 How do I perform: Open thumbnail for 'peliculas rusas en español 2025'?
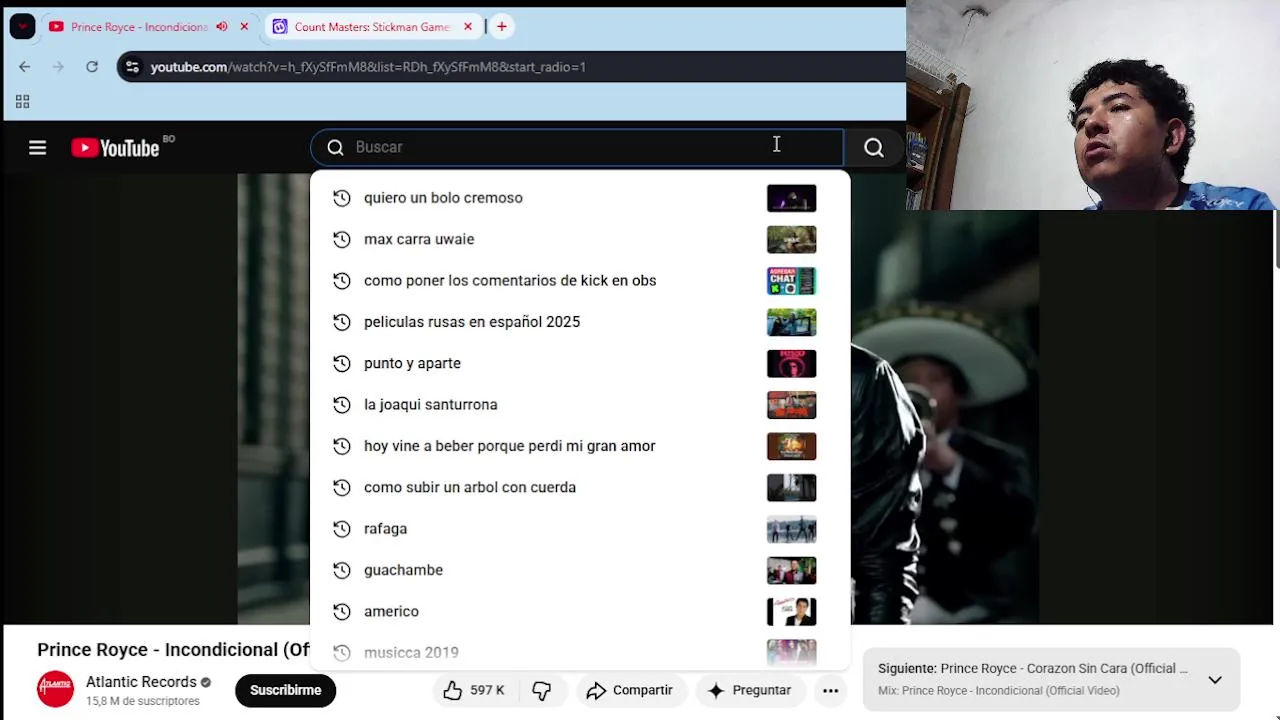[x=791, y=322]
